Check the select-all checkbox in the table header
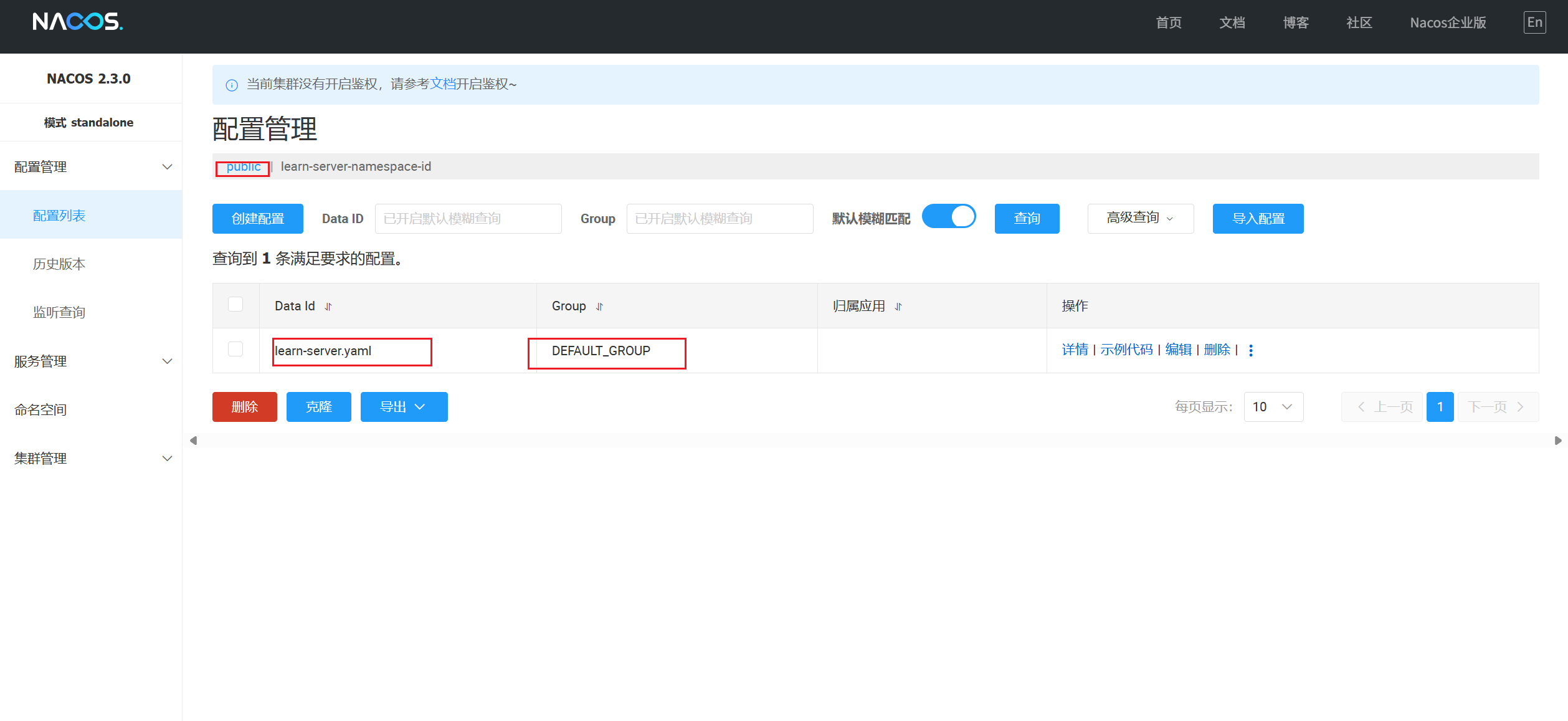Image resolution: width=1568 pixels, height=721 pixels. click(235, 304)
